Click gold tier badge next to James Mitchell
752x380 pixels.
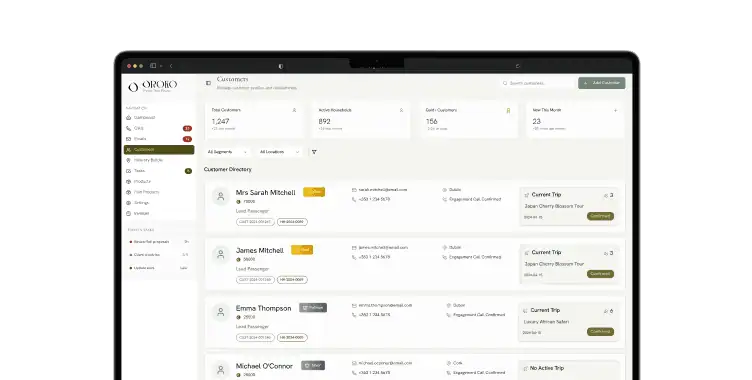coord(302,250)
